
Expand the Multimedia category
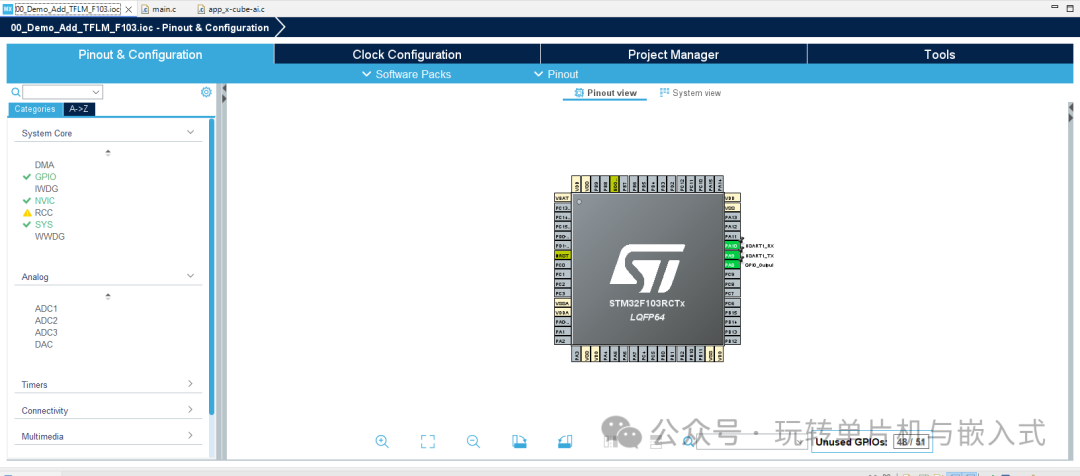191,435
